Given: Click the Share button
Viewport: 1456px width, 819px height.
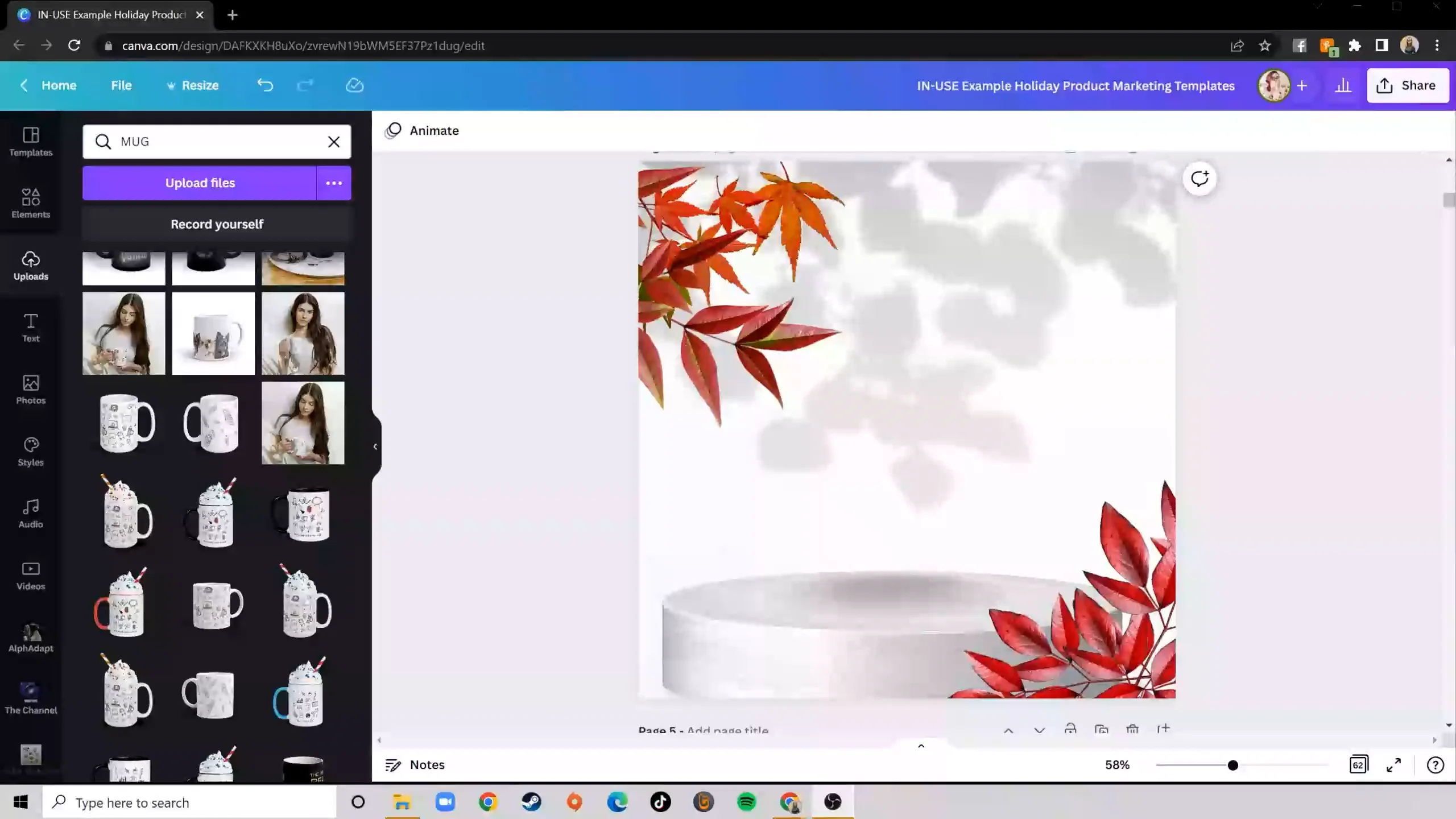Looking at the screenshot, I should [1408, 85].
